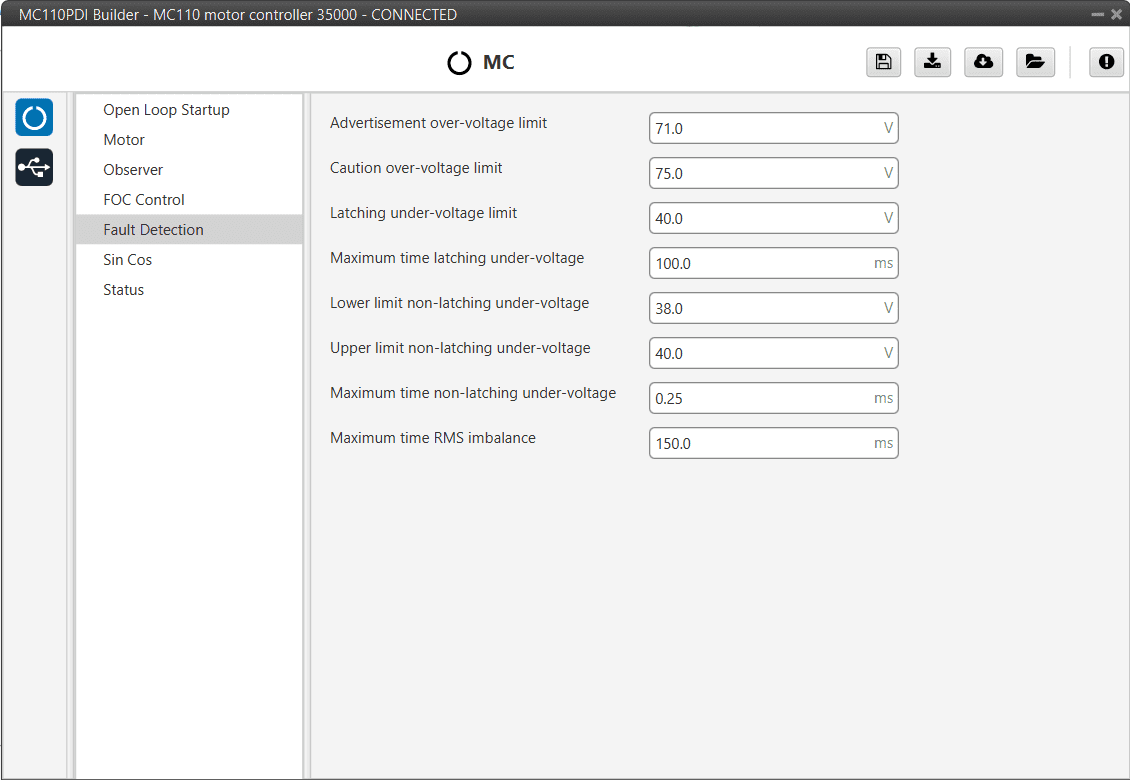Go to the FOC Control section
Image resolution: width=1130 pixels, height=780 pixels.
pyautogui.click(x=189, y=200)
